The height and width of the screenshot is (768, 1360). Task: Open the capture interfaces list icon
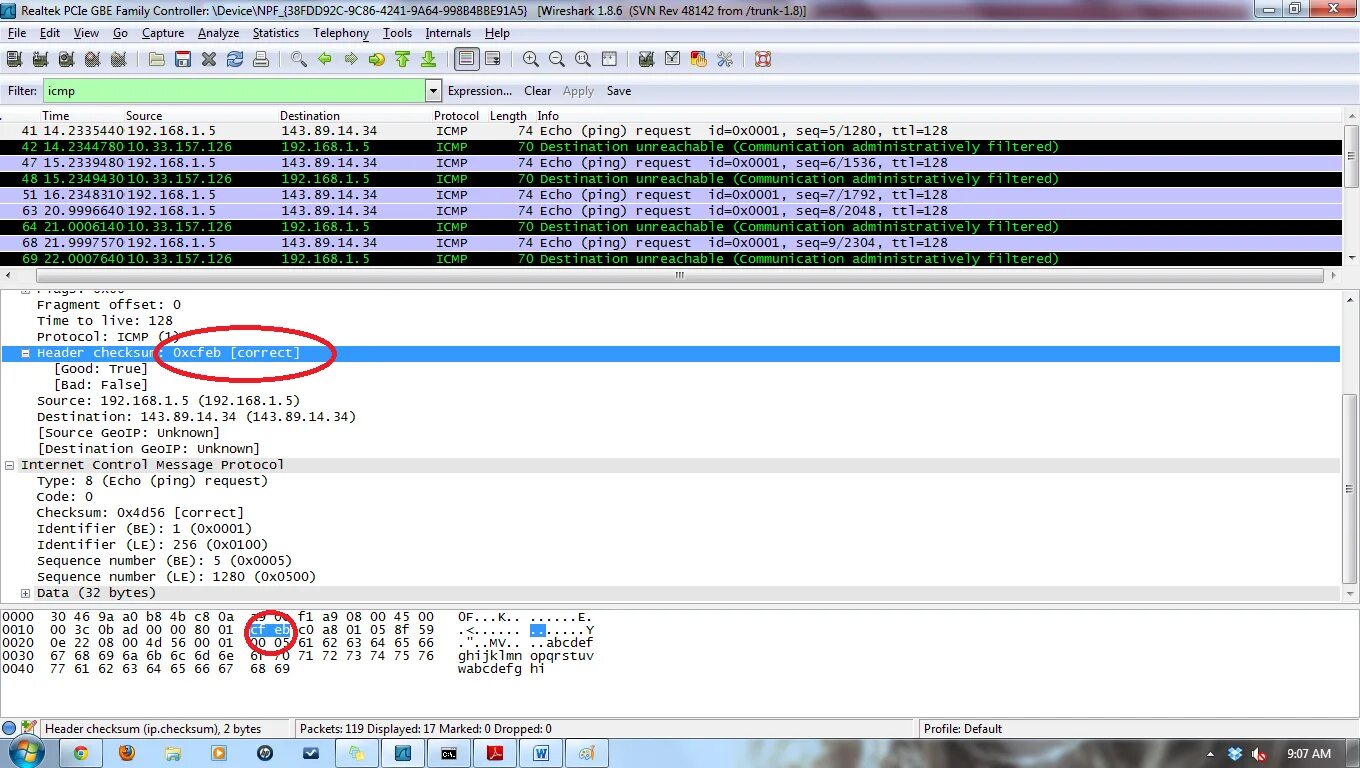[x=14, y=59]
